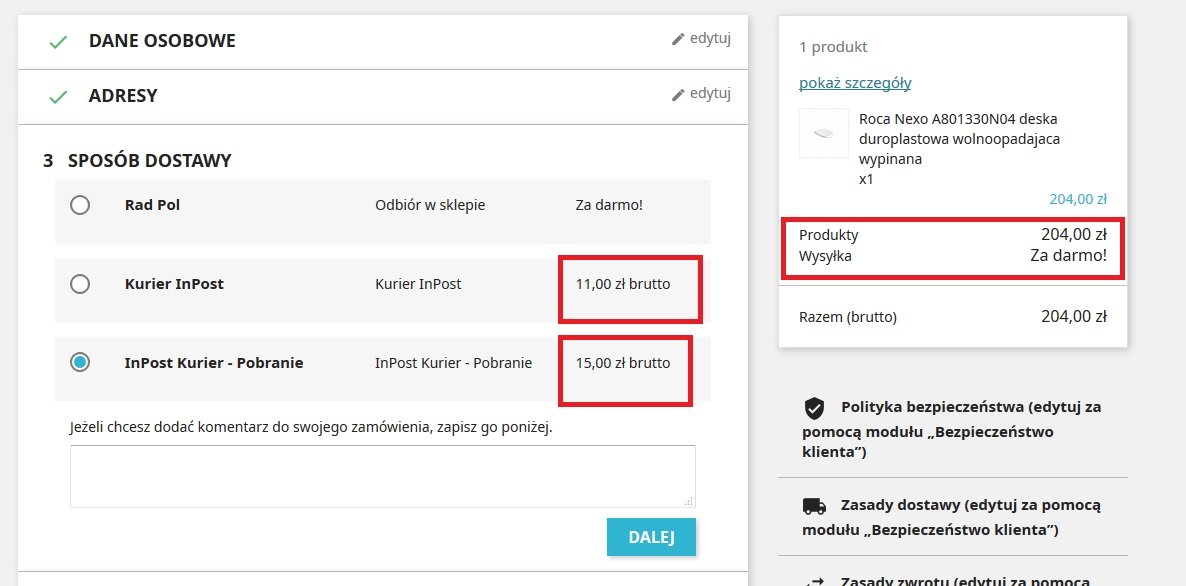The height and width of the screenshot is (586, 1186).
Task: Click the green checkmark next to Adresy
Action: click(x=58, y=97)
